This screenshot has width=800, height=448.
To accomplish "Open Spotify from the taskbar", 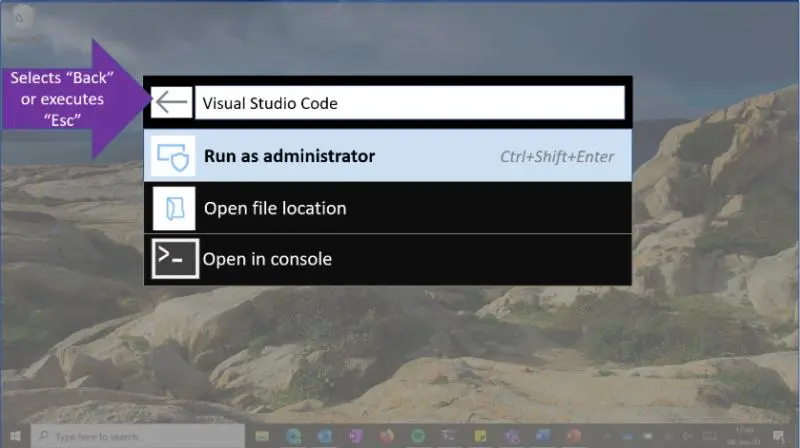I will pos(418,437).
